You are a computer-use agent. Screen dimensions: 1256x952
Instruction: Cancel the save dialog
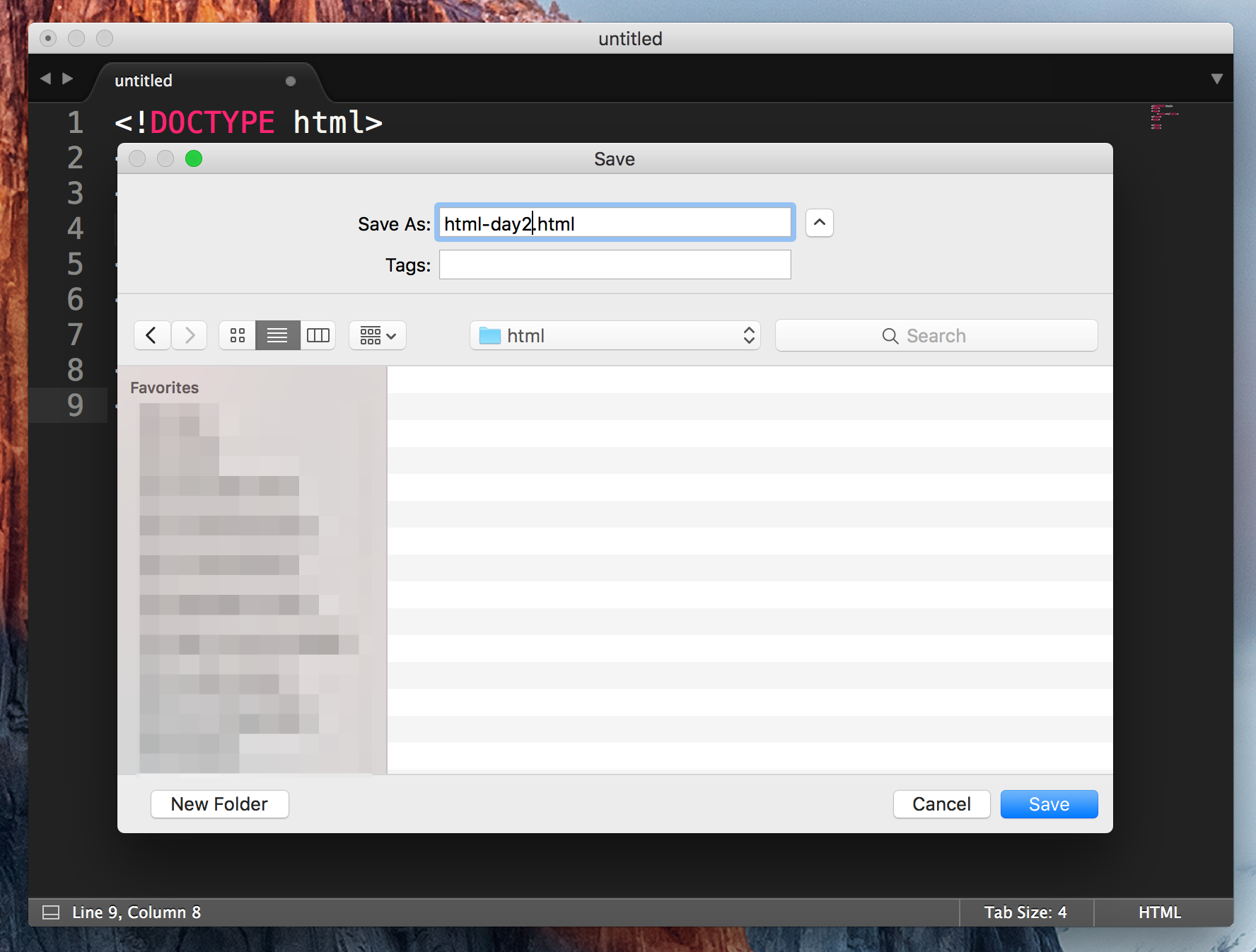click(941, 804)
